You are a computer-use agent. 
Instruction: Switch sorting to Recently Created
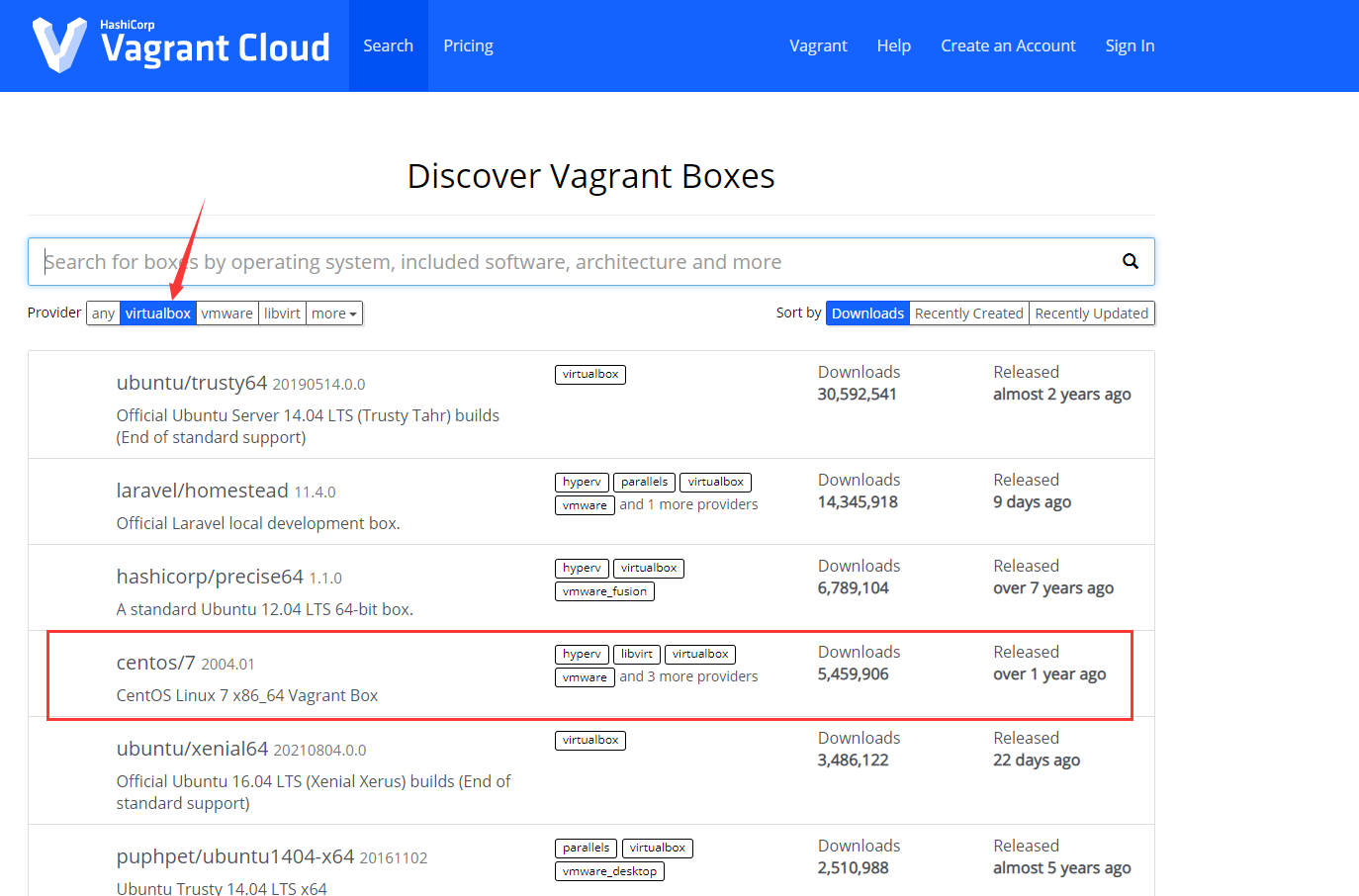tap(968, 313)
